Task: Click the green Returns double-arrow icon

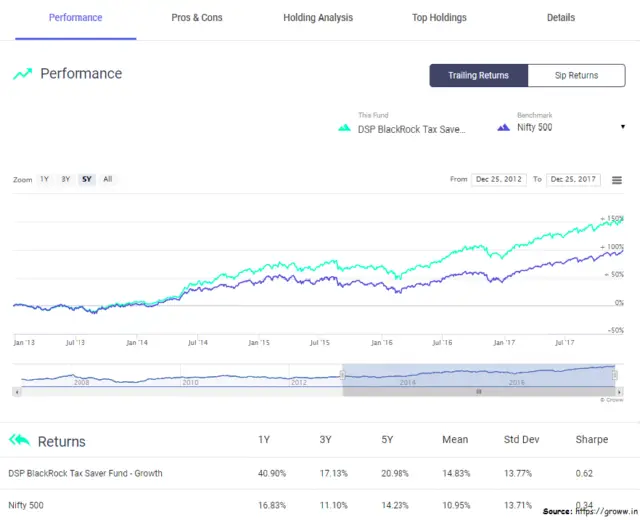Action: tap(20, 440)
